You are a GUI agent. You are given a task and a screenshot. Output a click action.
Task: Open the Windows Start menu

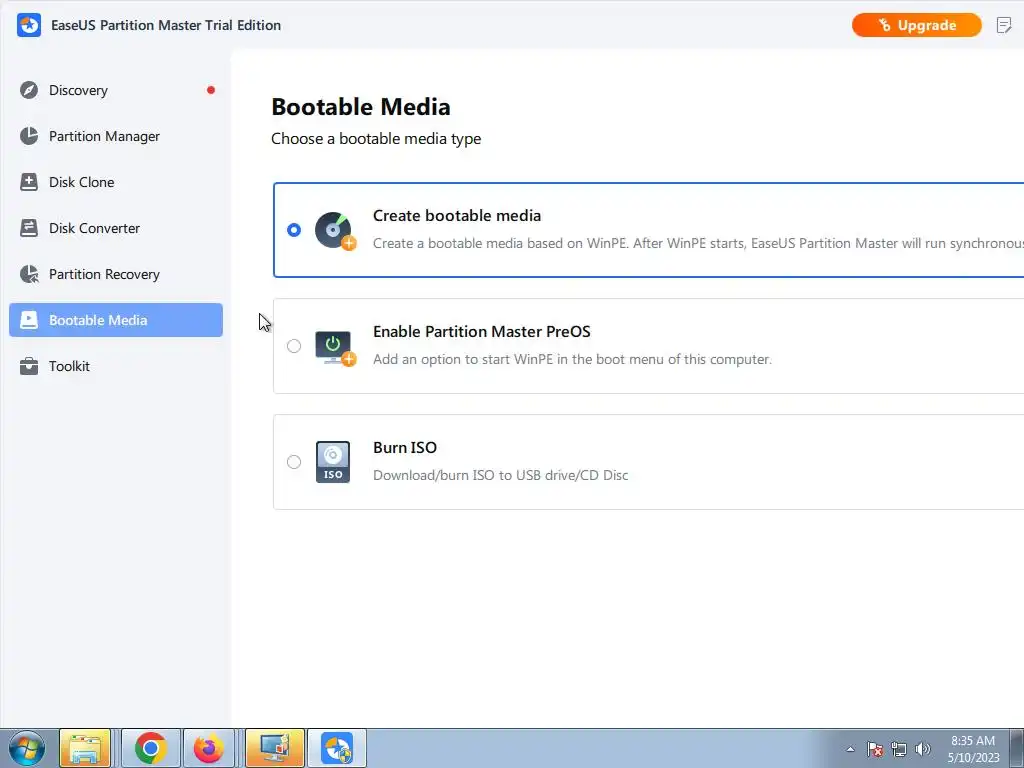tap(27, 748)
